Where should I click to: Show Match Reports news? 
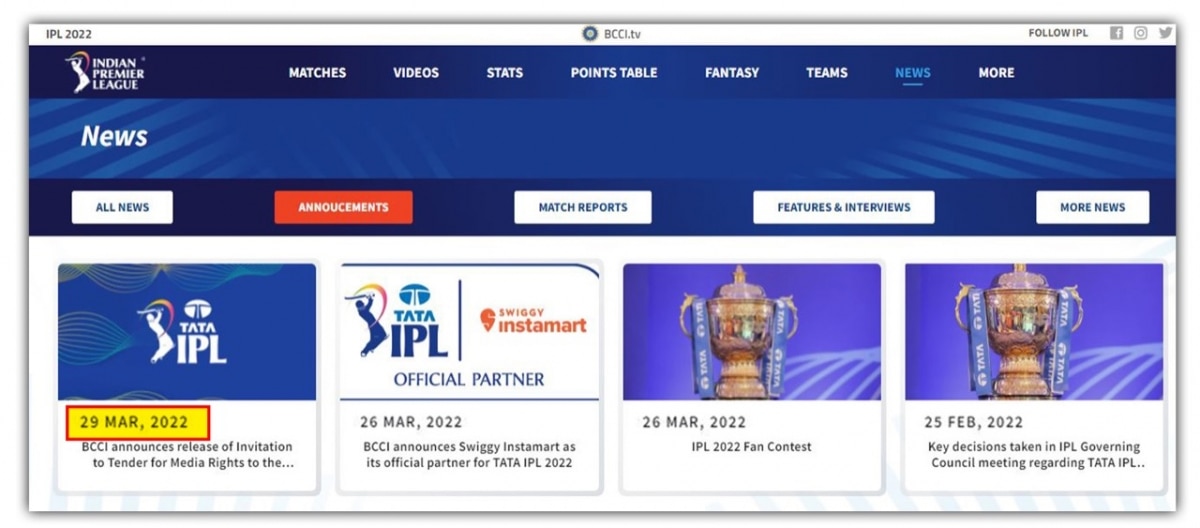coord(583,207)
